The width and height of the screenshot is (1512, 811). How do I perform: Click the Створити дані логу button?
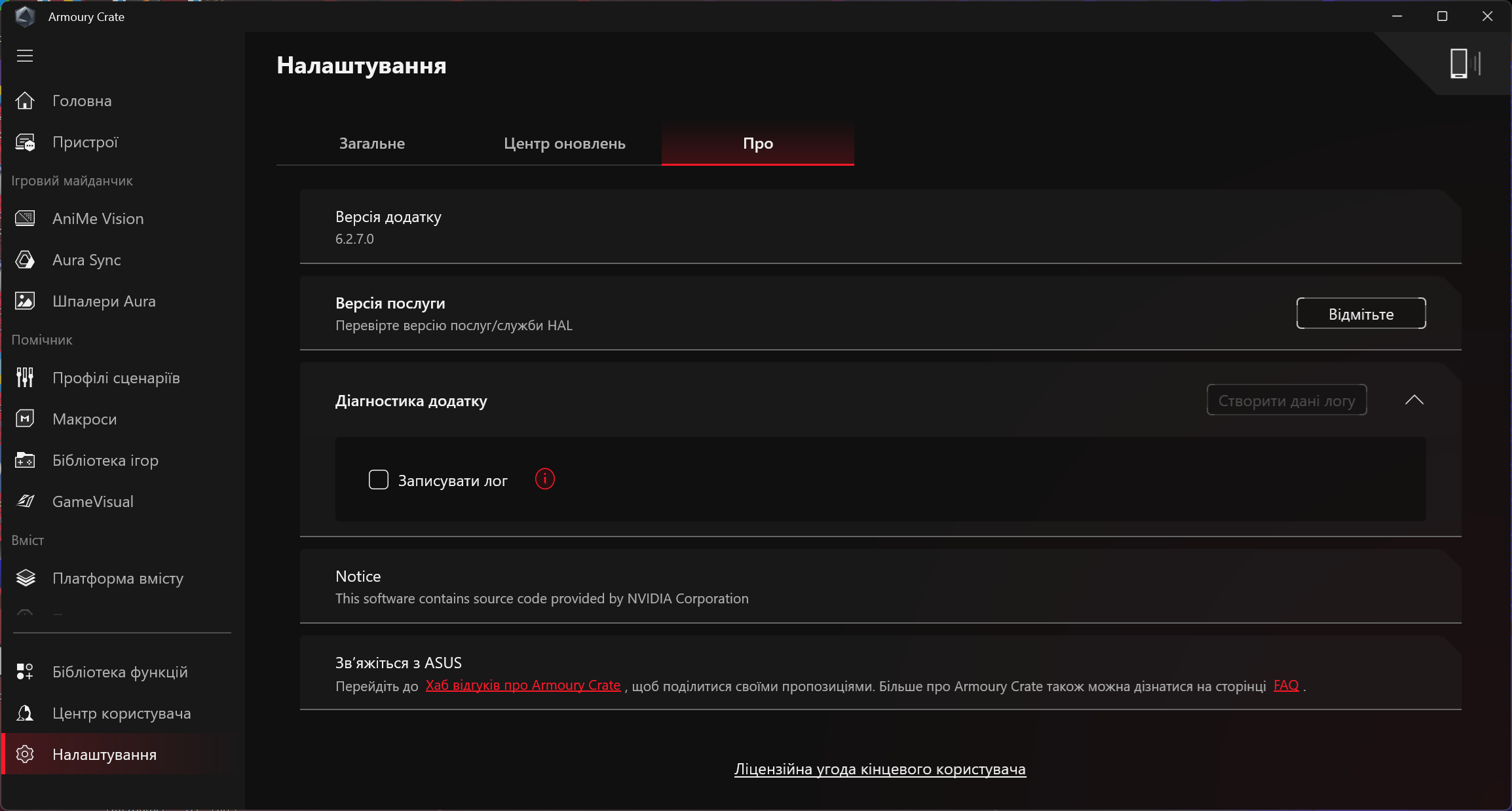(x=1286, y=400)
